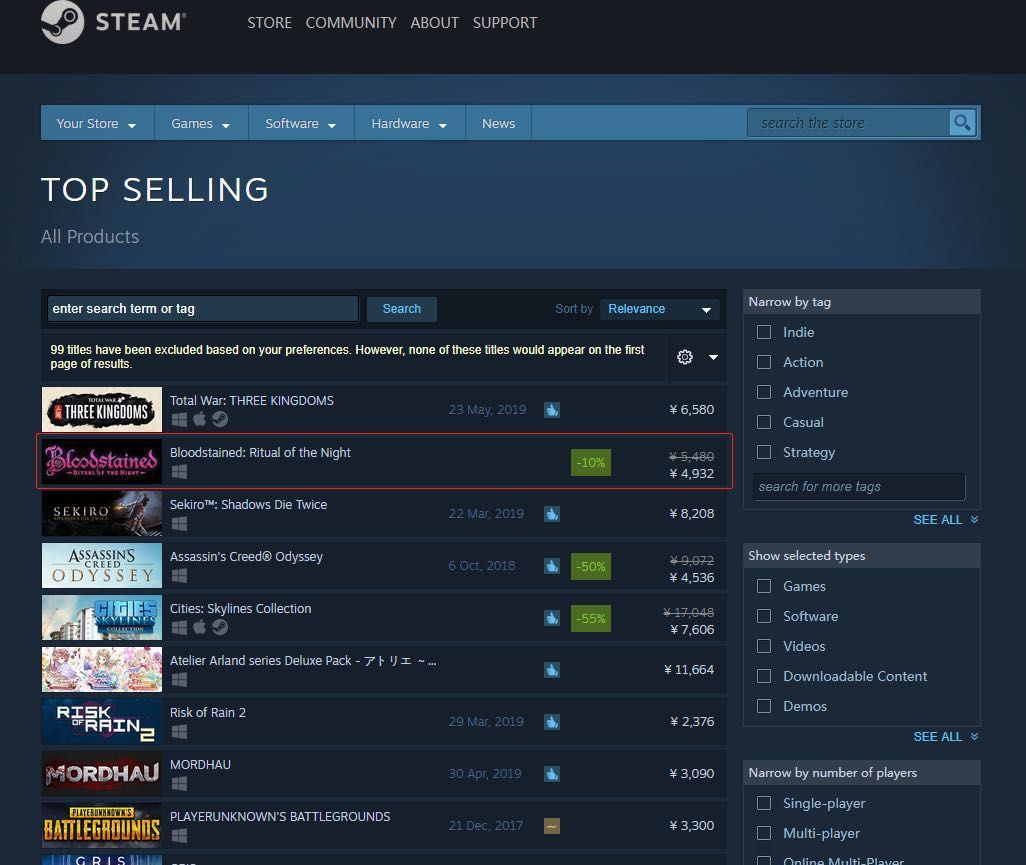Click review thumbs-up icon for Risk of Rain 2
Screen dimensions: 1026x865
pos(552,722)
